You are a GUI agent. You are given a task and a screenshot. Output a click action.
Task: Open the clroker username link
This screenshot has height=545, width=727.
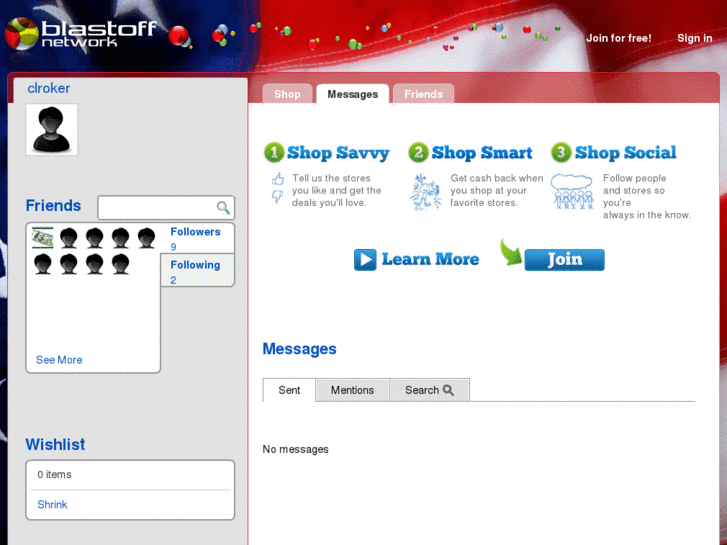pos(49,88)
